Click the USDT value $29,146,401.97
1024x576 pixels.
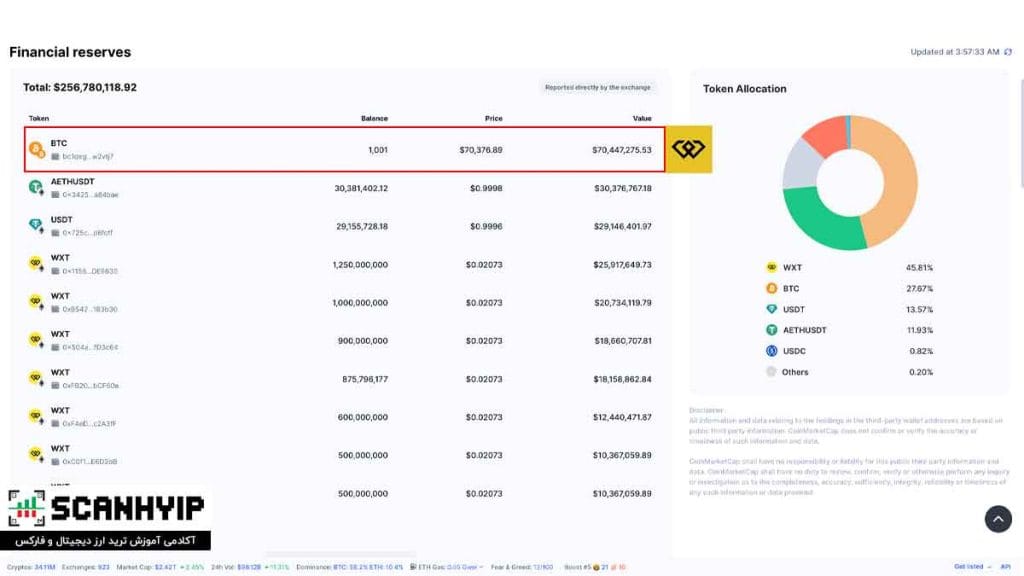pos(622,226)
